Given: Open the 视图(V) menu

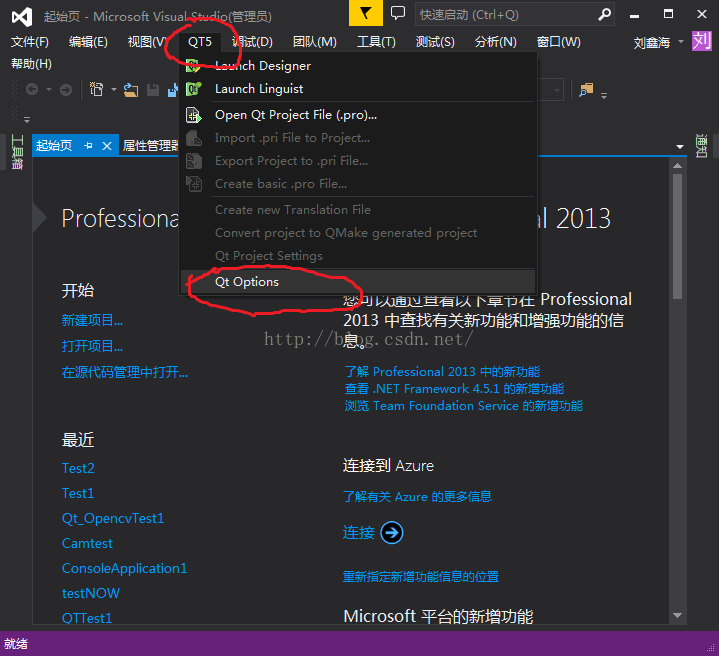Looking at the screenshot, I should (x=147, y=42).
